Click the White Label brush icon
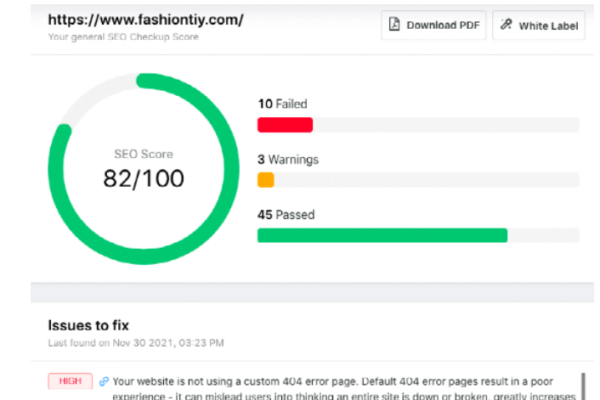 [x=506, y=24]
